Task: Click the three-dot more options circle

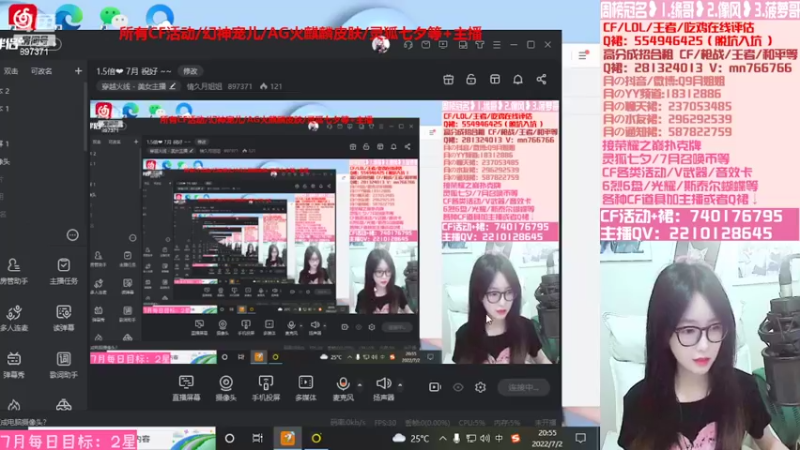Action: point(72,235)
